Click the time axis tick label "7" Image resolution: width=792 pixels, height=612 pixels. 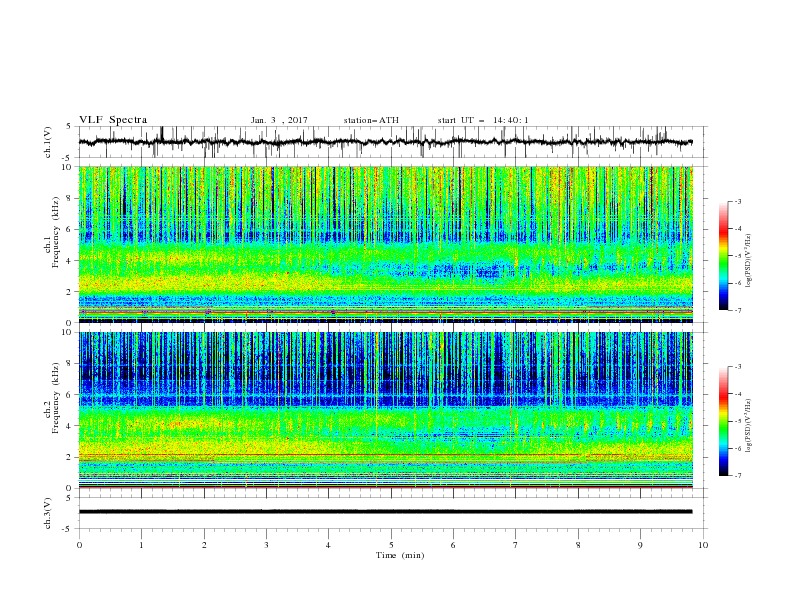516,545
